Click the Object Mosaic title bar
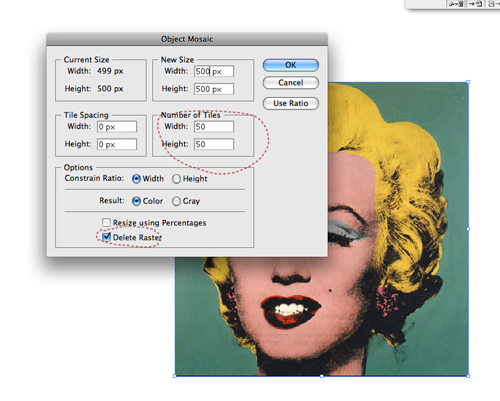Viewport: 500px width, 401px height. (x=187, y=39)
